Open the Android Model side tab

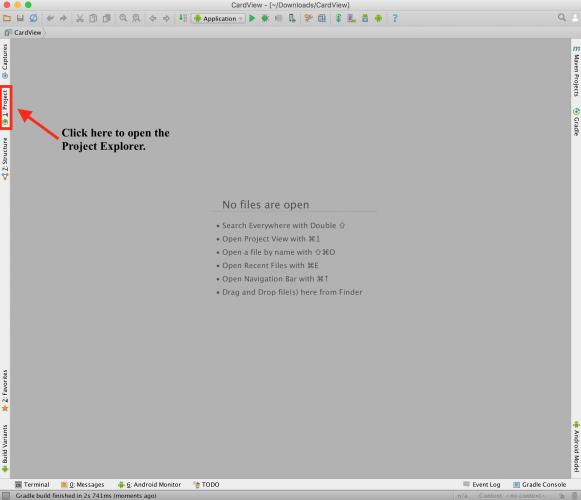(576, 447)
